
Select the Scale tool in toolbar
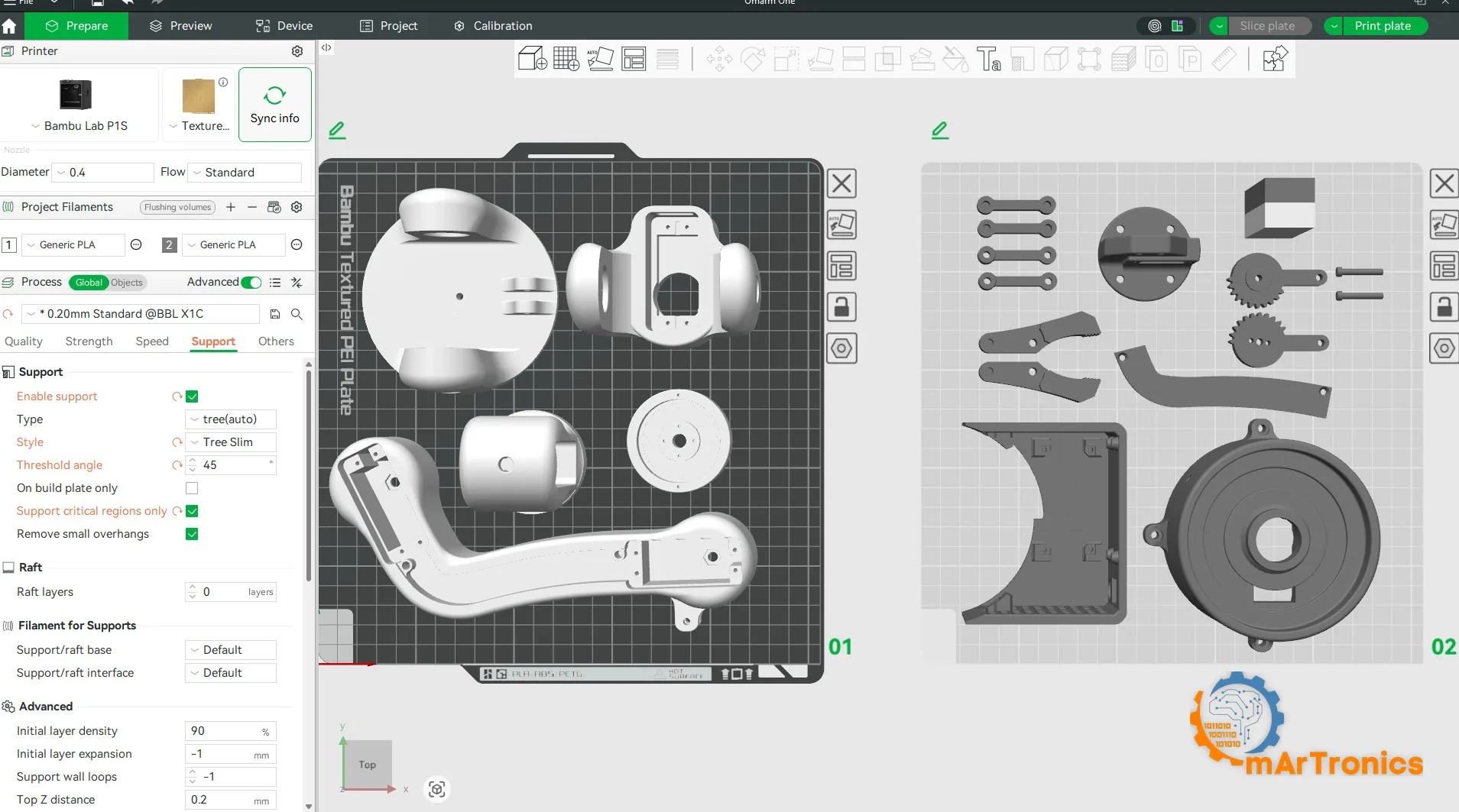[x=786, y=59]
